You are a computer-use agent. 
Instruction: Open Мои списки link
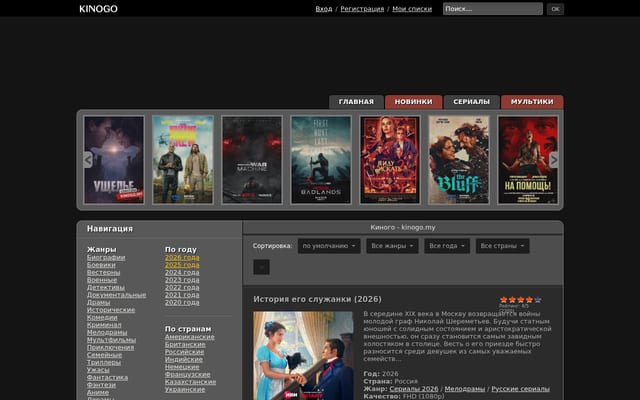(412, 9)
